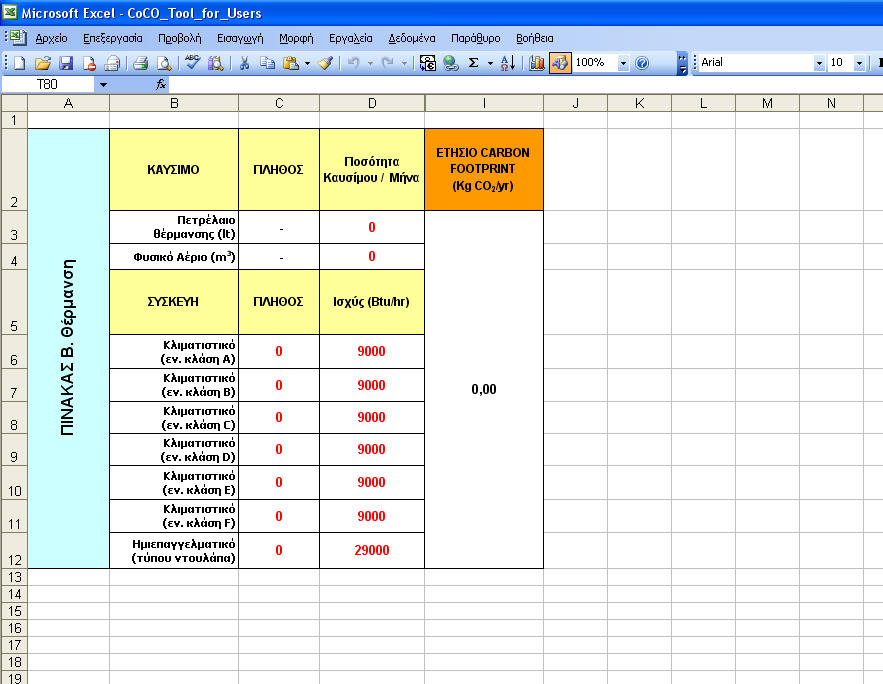Select the Format Painter brush
Viewport: 883px width, 684px height.
(325, 63)
